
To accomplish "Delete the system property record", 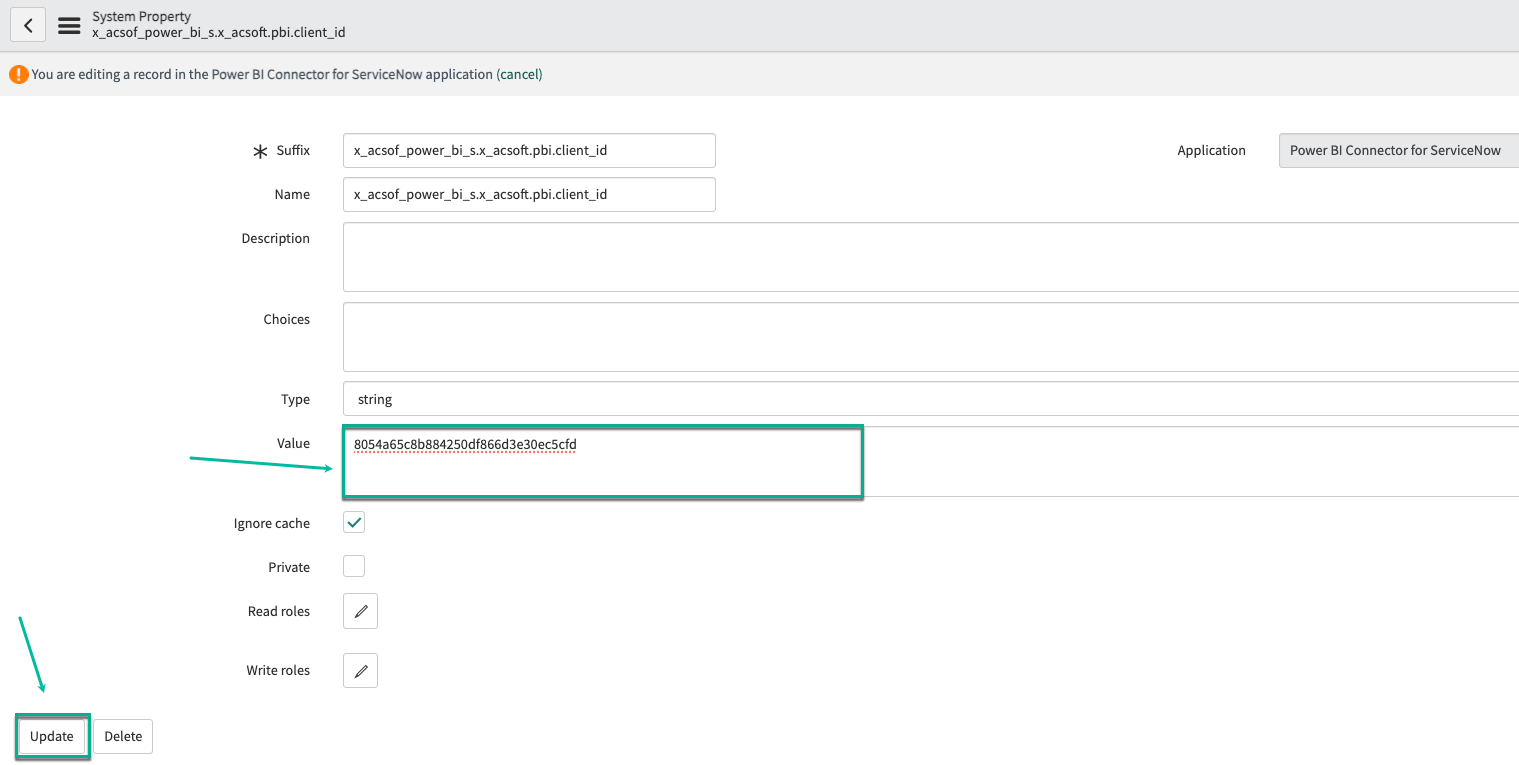I will pyautogui.click(x=122, y=736).
